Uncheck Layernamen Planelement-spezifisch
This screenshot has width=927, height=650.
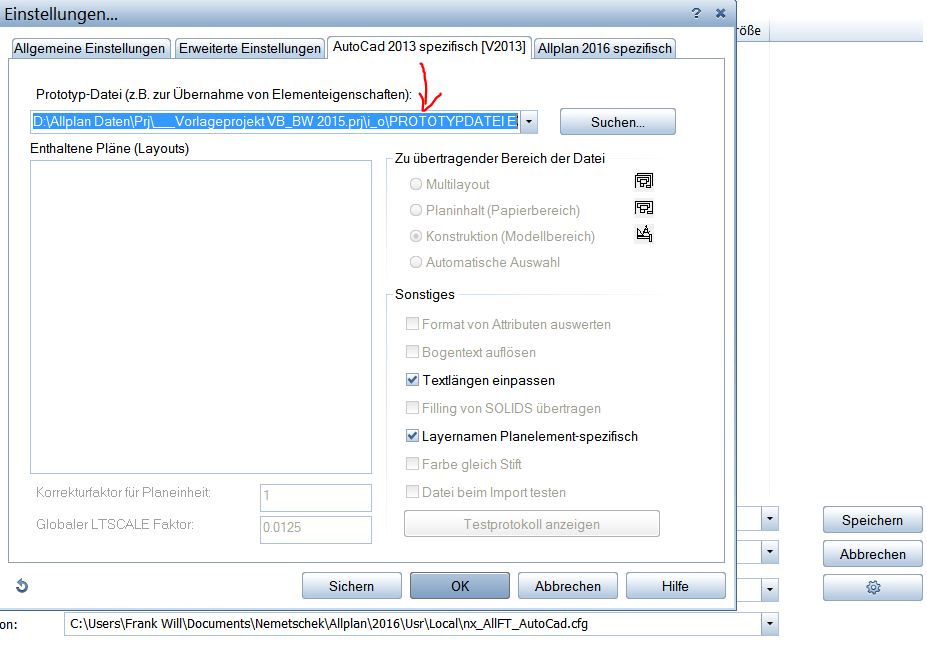(x=413, y=436)
